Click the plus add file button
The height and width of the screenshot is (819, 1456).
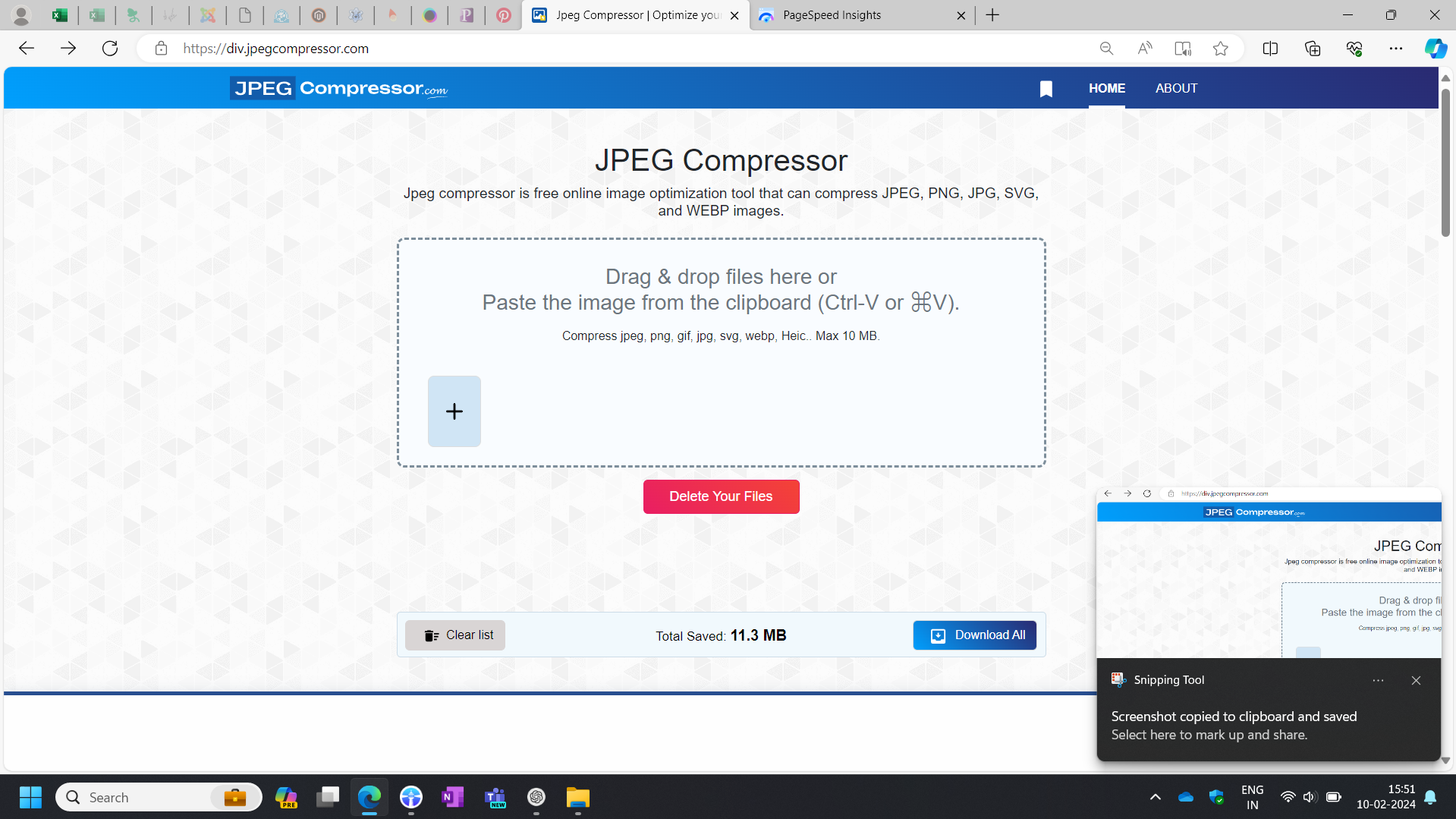454,411
